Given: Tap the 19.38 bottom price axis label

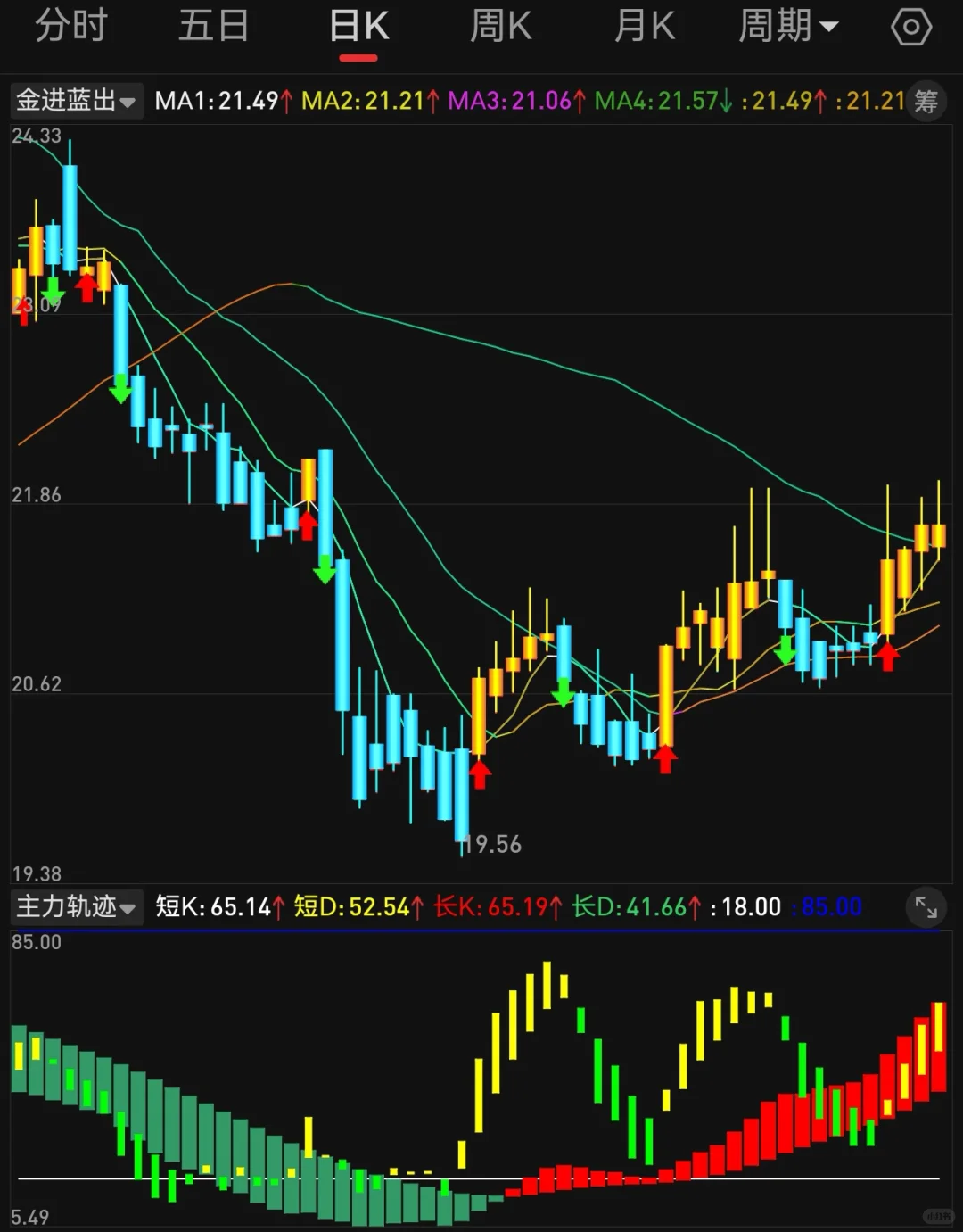Looking at the screenshot, I should pos(37,873).
